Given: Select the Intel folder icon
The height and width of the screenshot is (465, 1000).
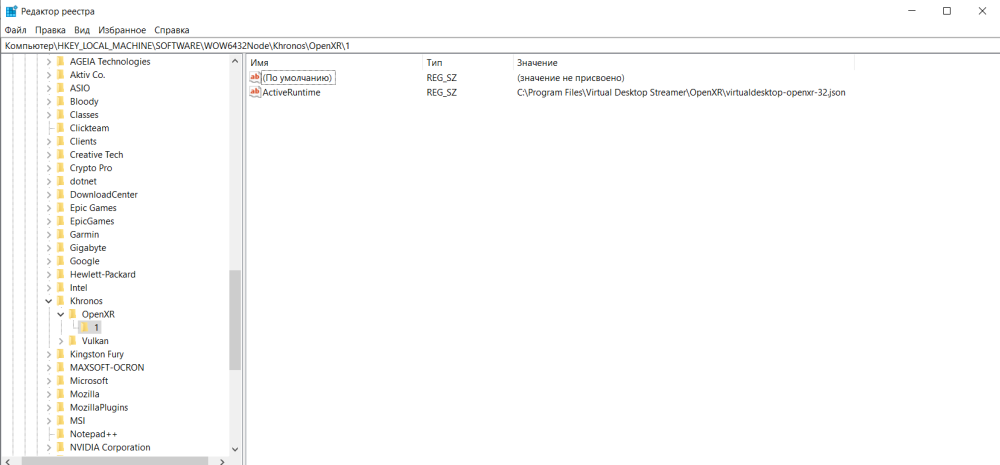Looking at the screenshot, I should click(61, 288).
